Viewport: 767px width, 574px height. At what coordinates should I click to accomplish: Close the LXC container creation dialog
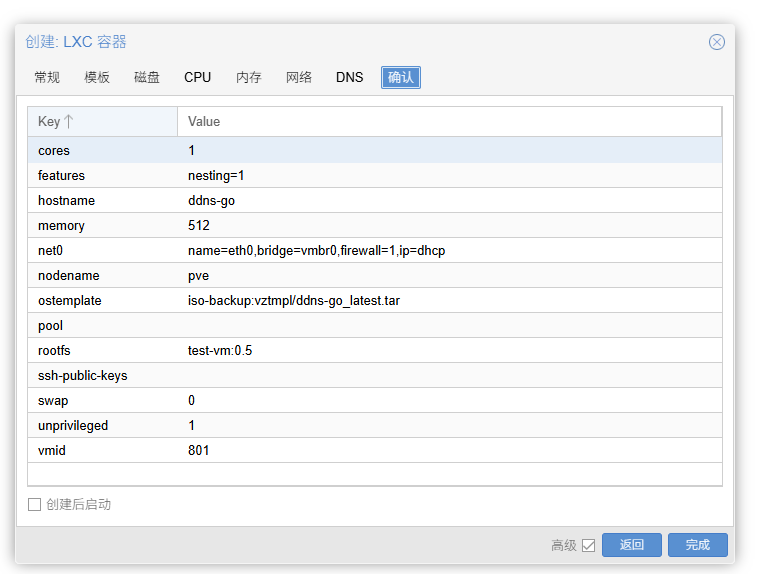tap(716, 42)
